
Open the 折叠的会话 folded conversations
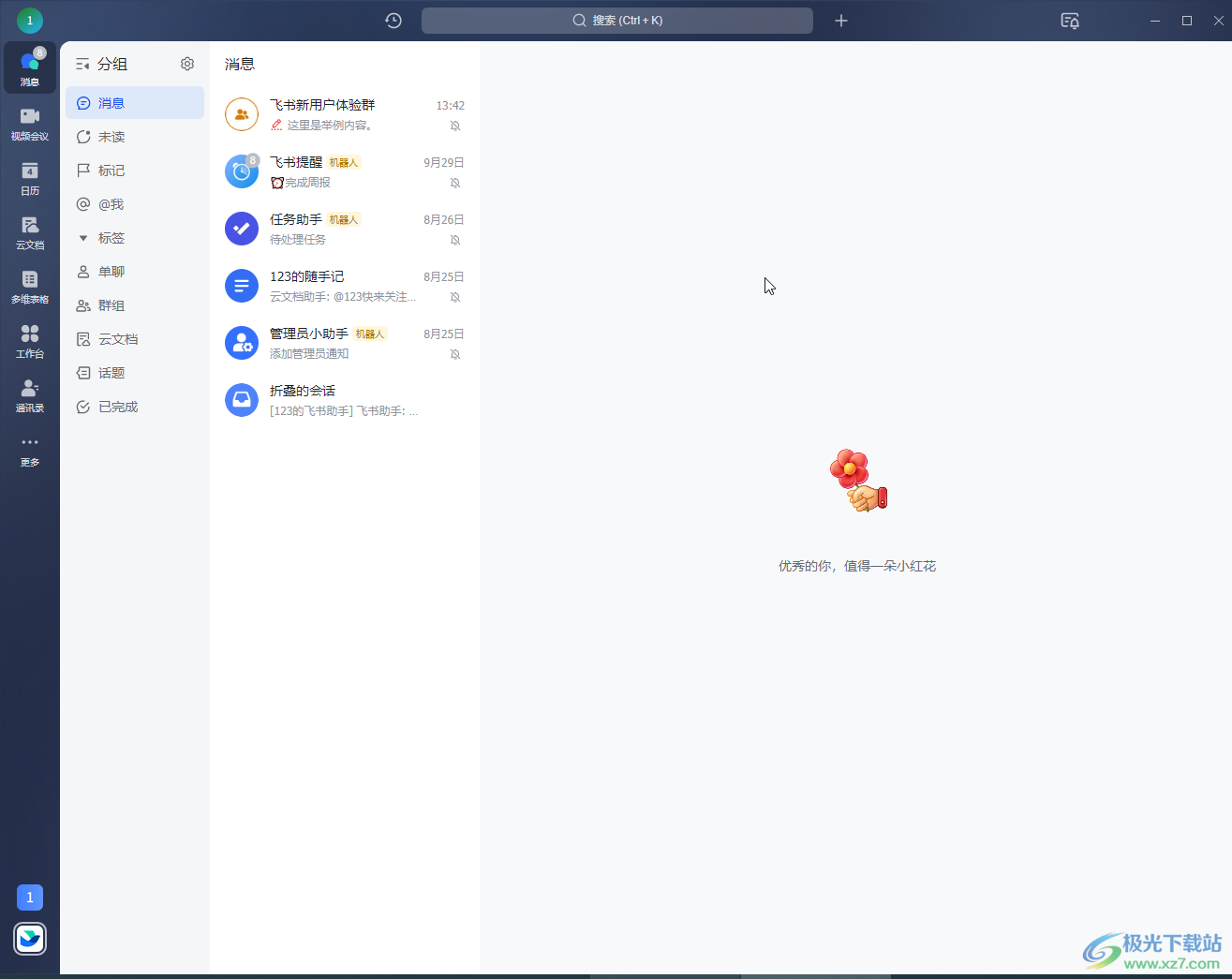[x=345, y=400]
